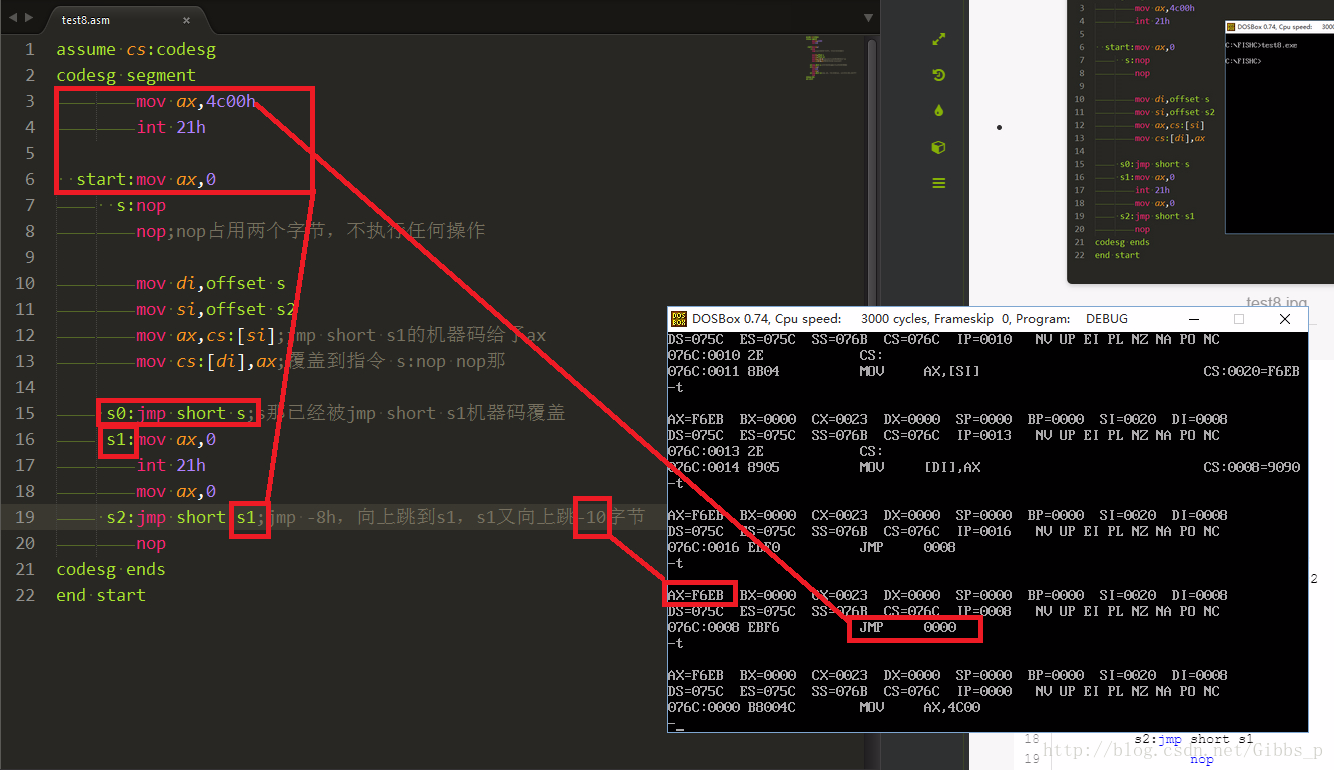Click line number 22 in Sublime gutter
This screenshot has height=770, width=1334.
[24, 595]
